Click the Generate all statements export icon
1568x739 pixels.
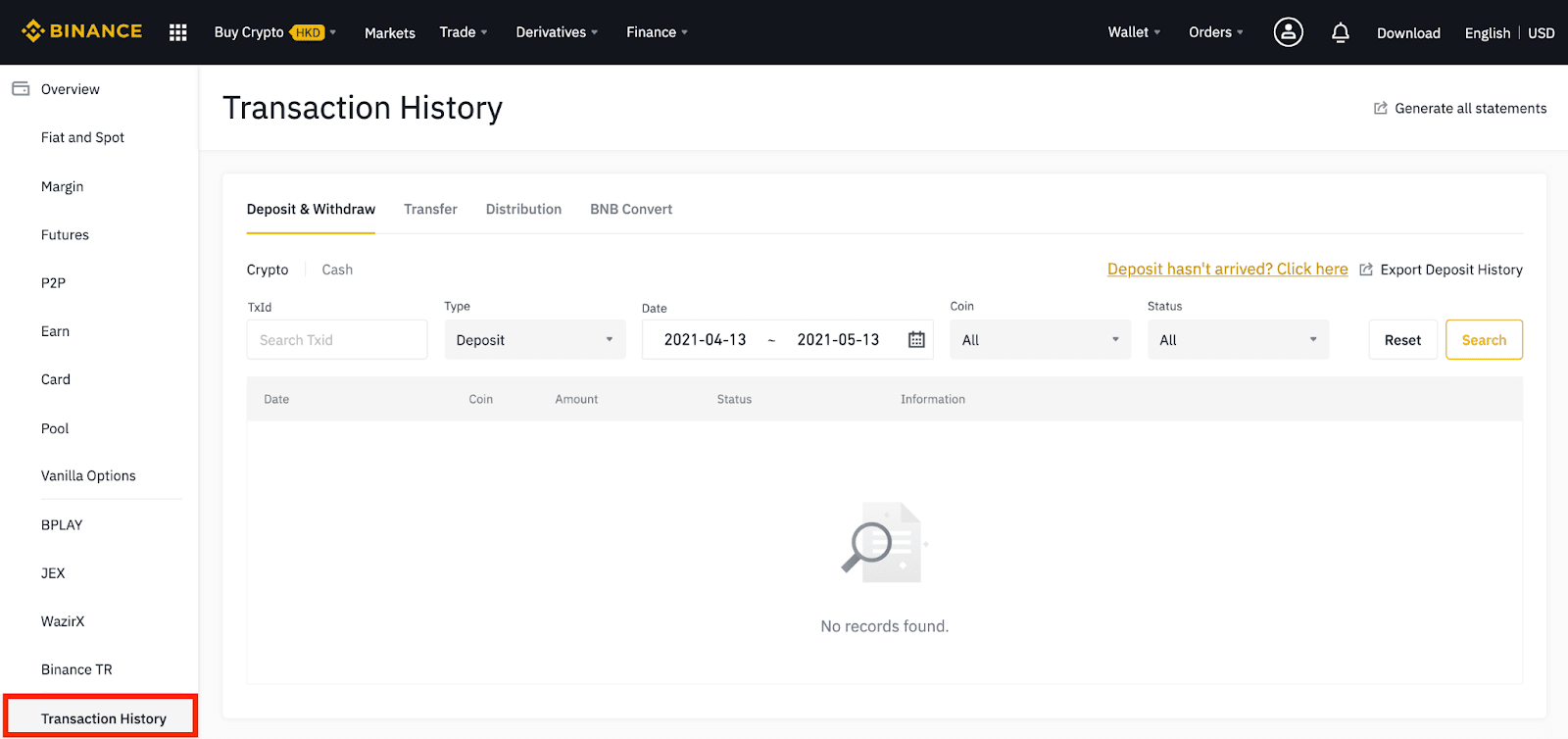click(1380, 109)
